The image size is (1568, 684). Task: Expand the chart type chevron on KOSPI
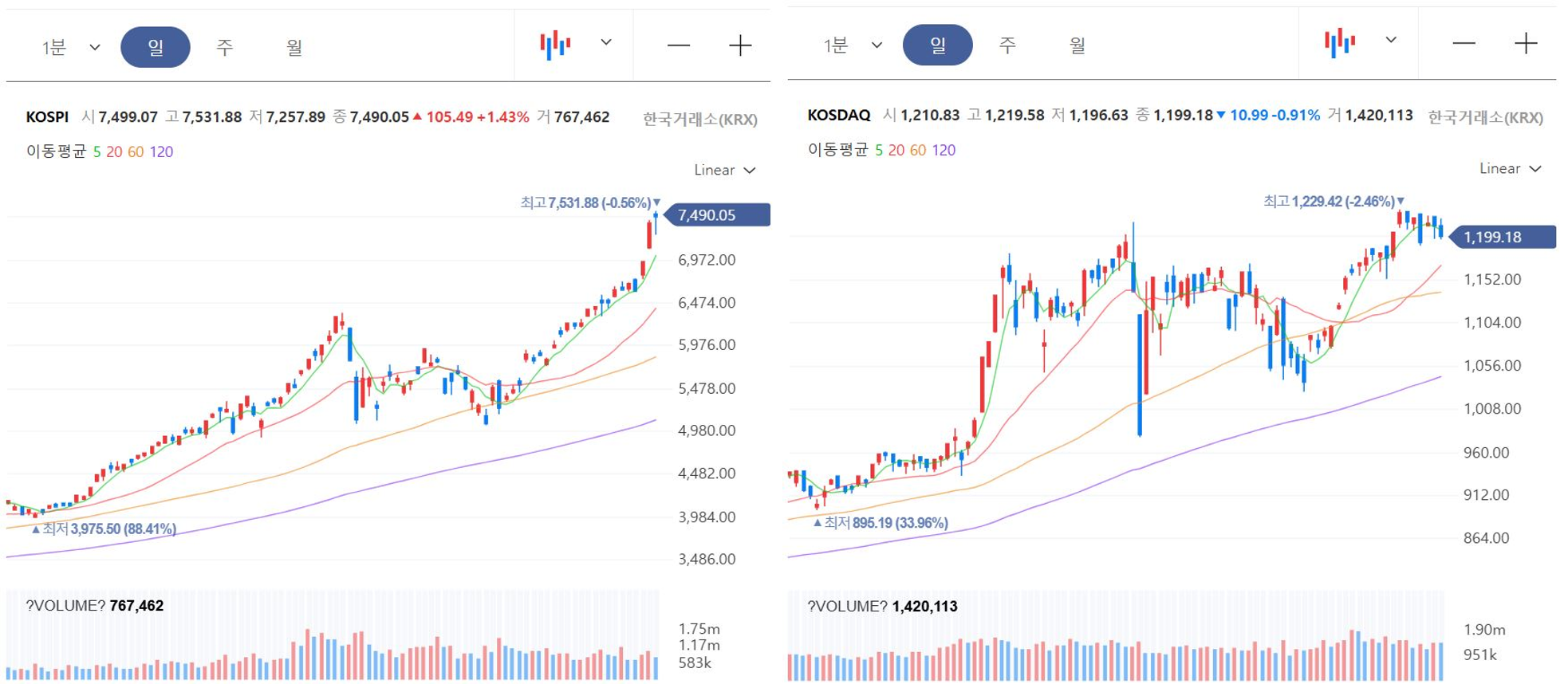pyautogui.click(x=606, y=42)
